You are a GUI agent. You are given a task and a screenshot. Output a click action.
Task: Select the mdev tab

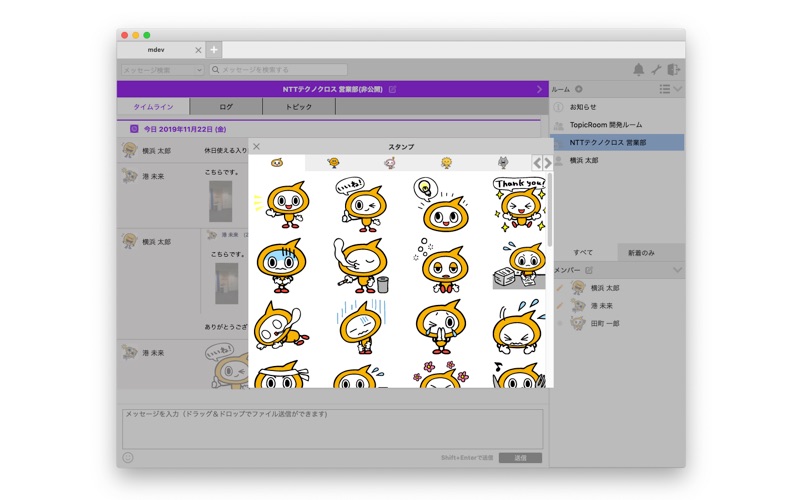[x=161, y=50]
